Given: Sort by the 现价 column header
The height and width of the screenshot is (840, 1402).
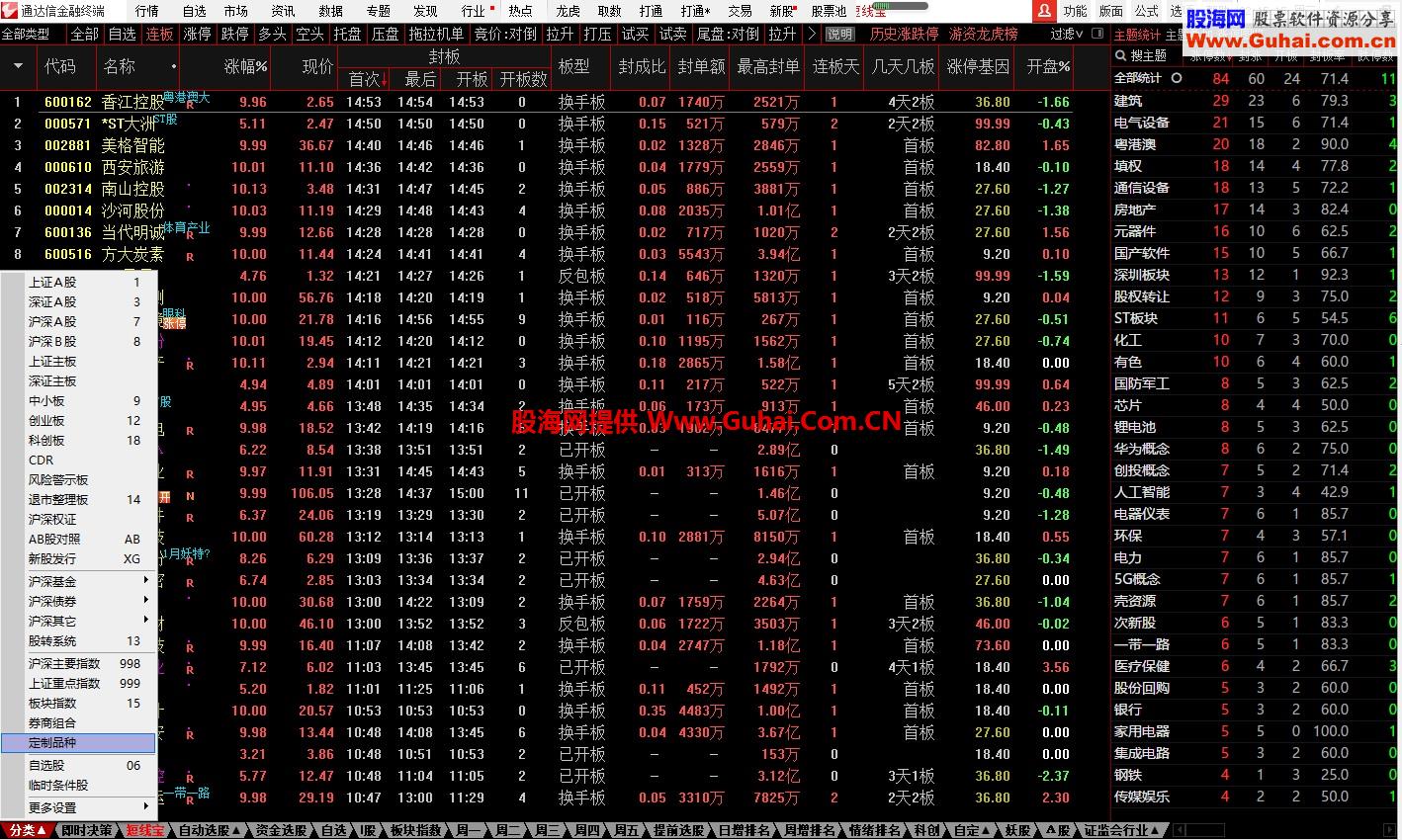Looking at the screenshot, I should pos(317,67).
